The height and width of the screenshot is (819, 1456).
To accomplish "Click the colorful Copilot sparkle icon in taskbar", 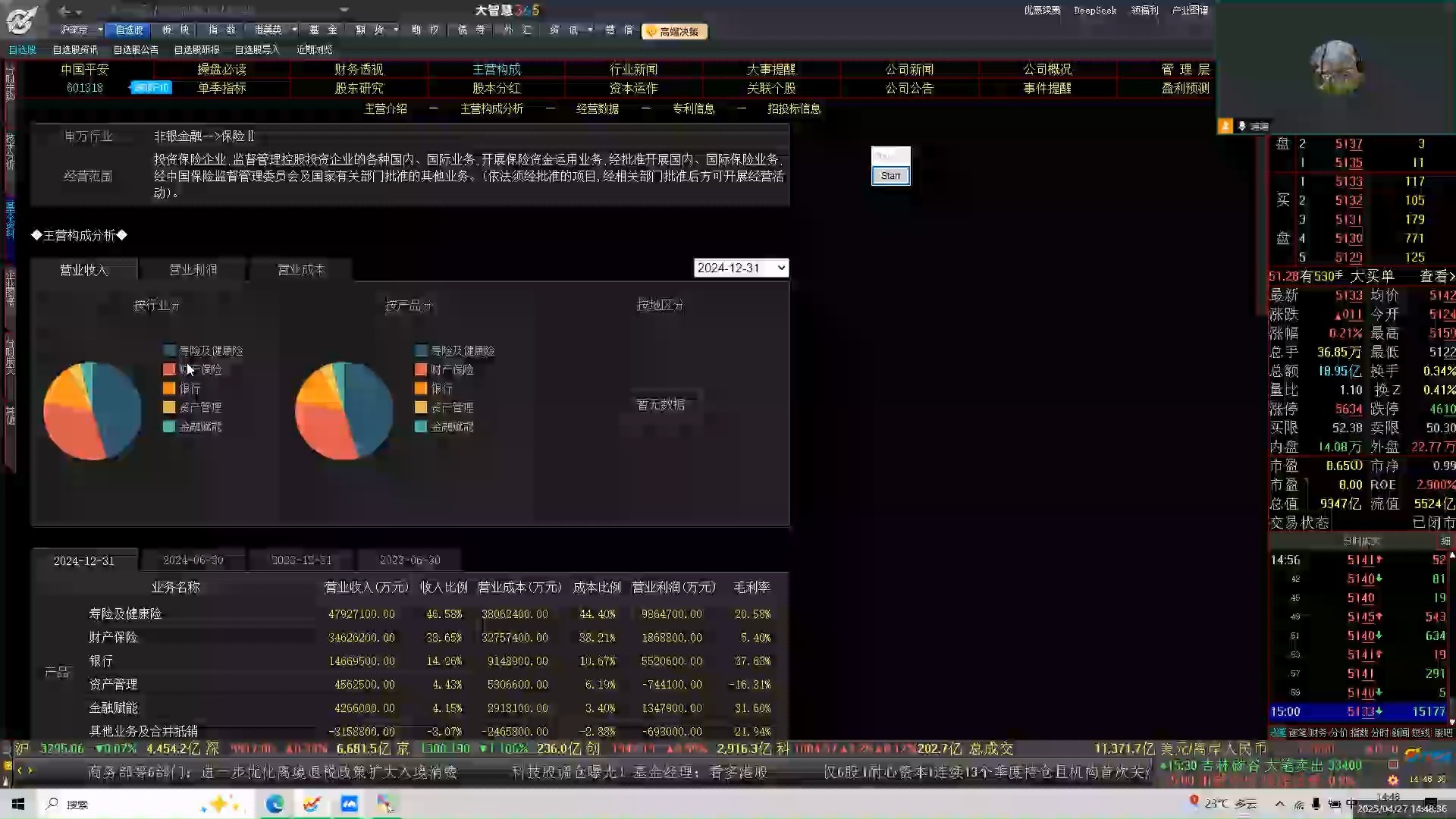I will 220,804.
